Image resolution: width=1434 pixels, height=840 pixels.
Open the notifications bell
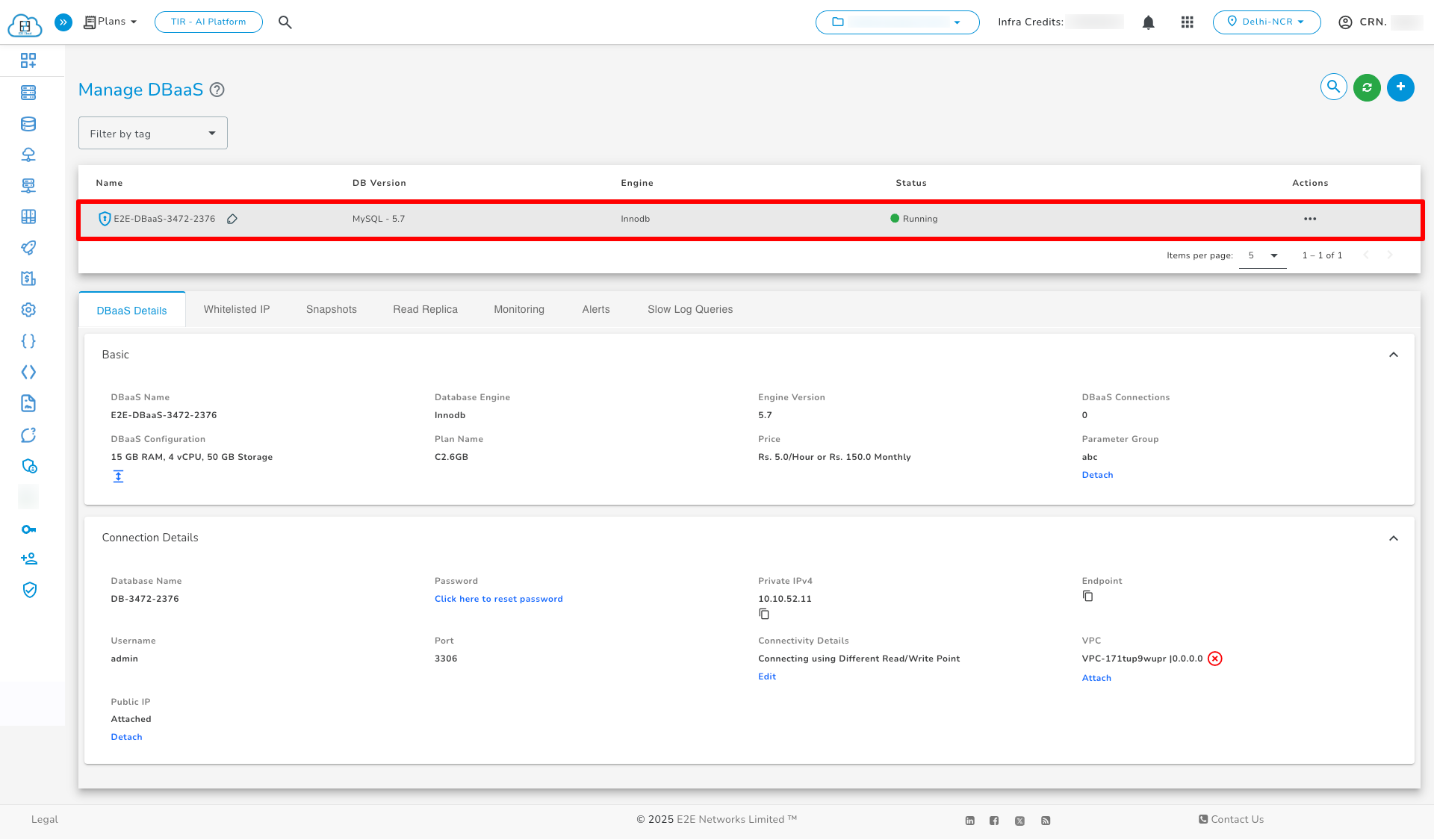tap(1148, 22)
